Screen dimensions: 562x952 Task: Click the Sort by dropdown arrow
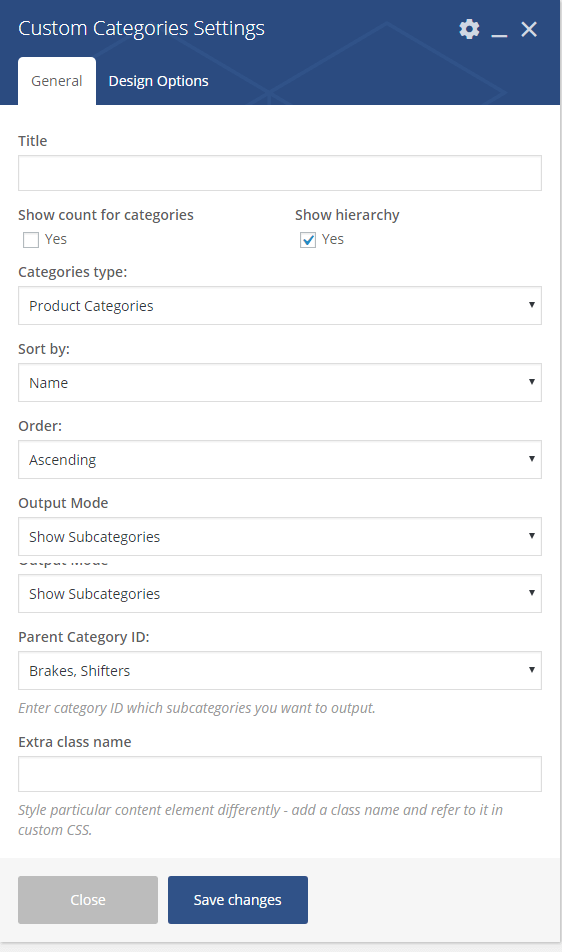coord(532,382)
